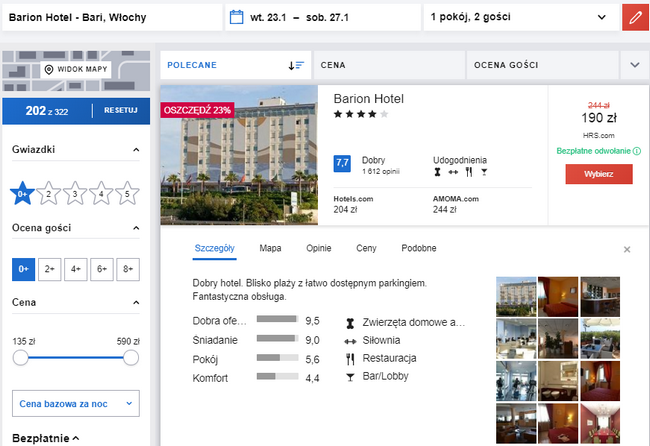
Task: Click the main Barion Hotel photo
Action: point(239,155)
